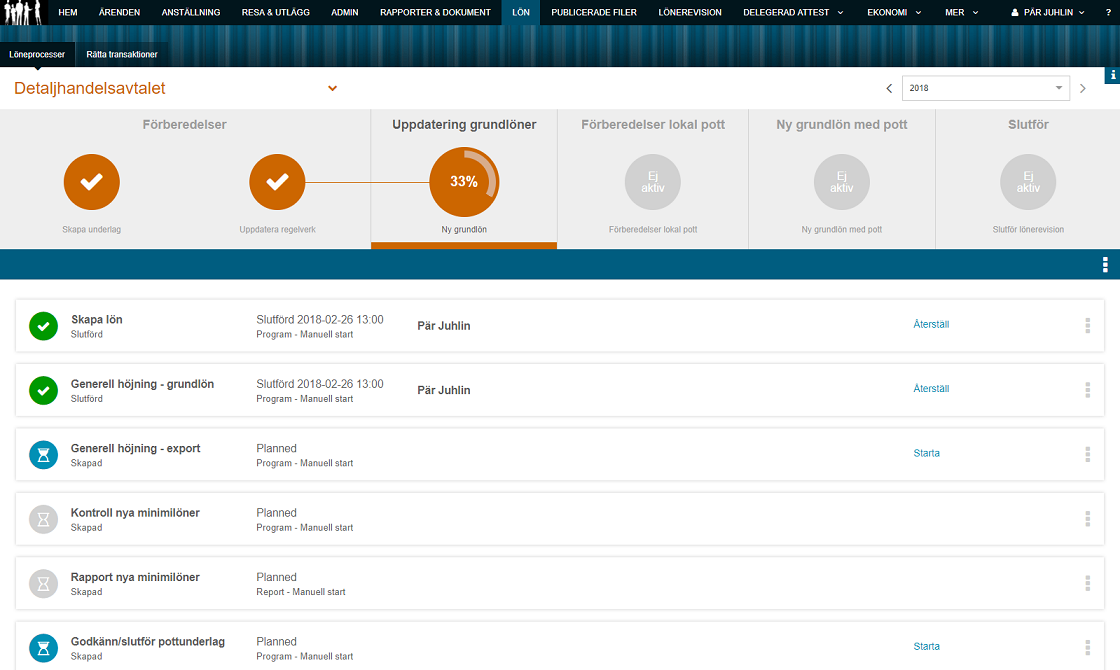
Task: Go to next year with right arrow
Action: (x=1083, y=89)
